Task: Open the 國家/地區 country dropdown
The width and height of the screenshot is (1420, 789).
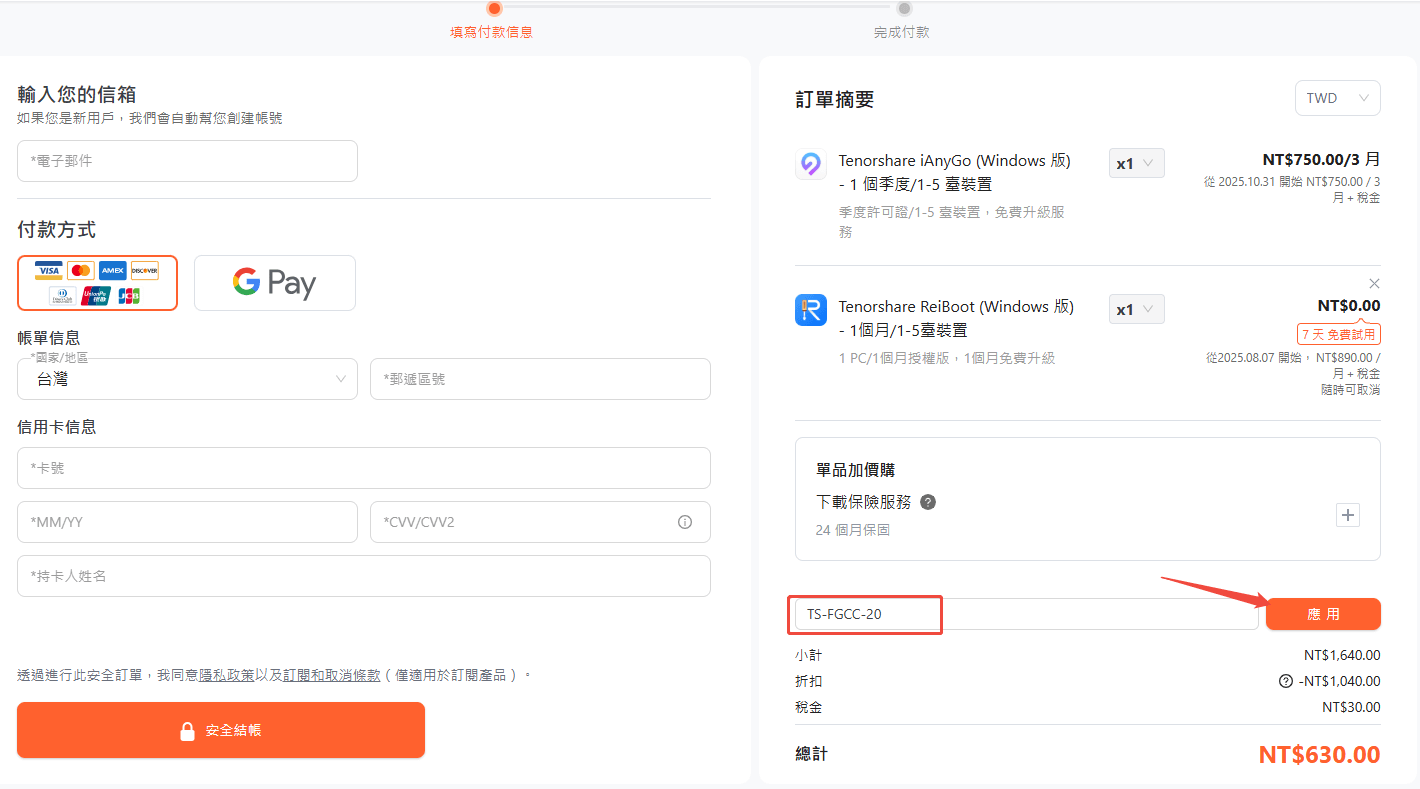Action: 187,379
